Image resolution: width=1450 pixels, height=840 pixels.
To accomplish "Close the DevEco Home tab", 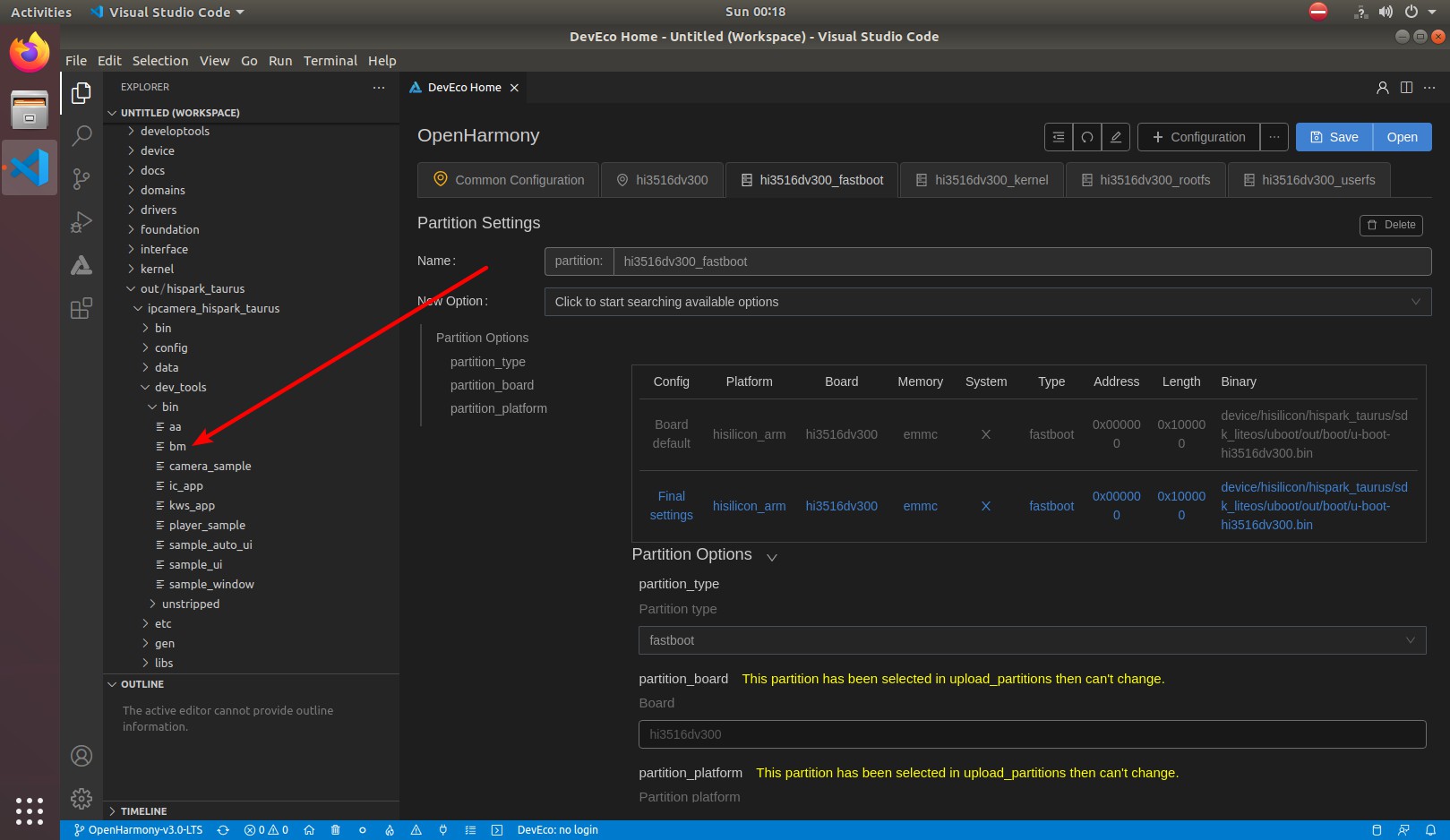I will coord(514,88).
